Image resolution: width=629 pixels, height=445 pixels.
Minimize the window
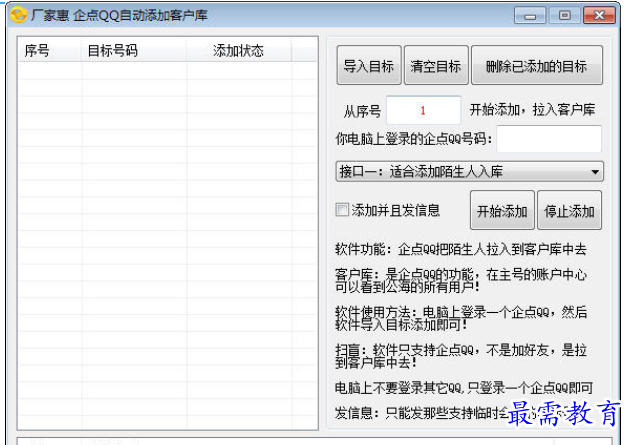(530, 16)
